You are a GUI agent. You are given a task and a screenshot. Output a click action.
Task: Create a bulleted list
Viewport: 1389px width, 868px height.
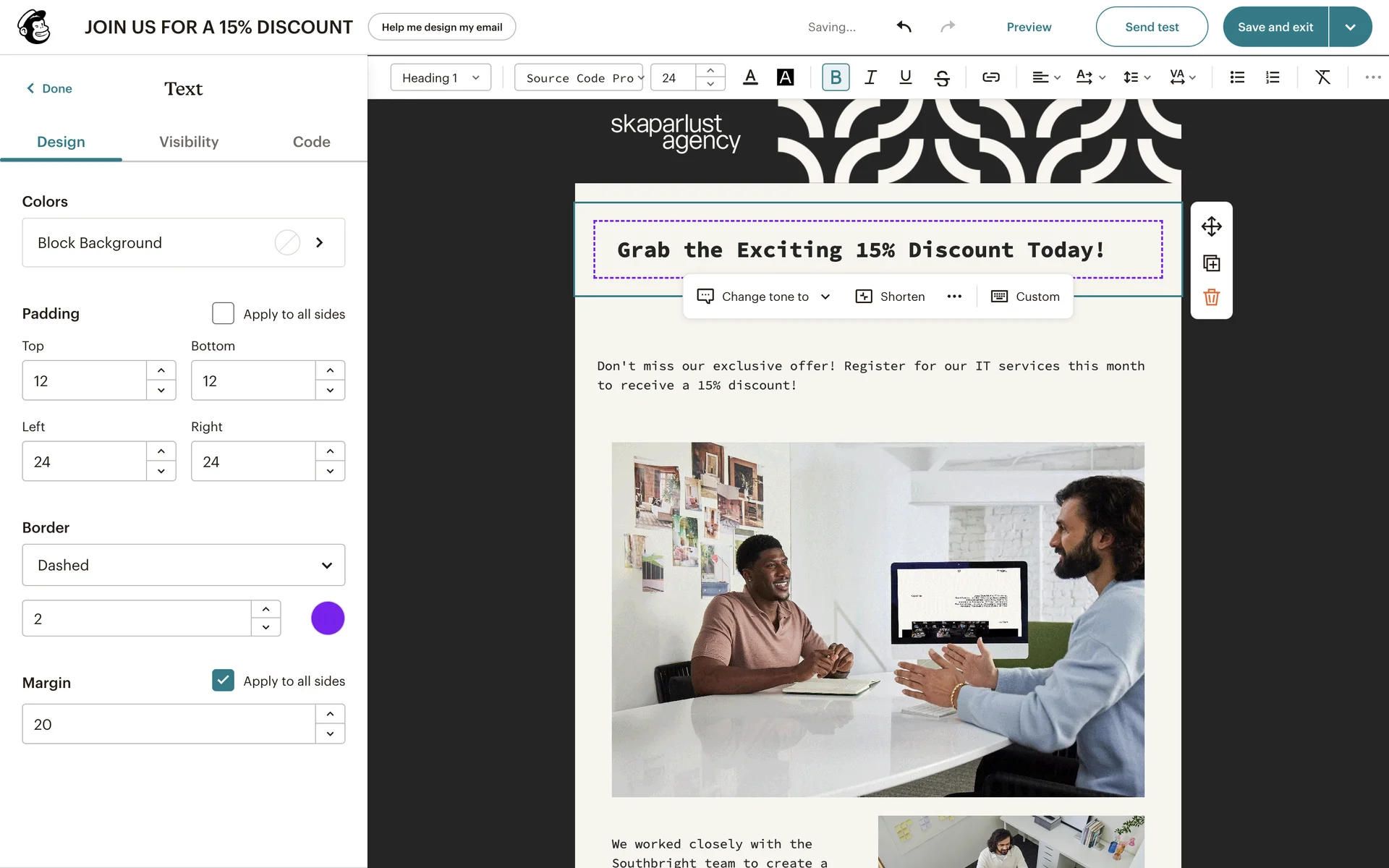click(x=1237, y=77)
